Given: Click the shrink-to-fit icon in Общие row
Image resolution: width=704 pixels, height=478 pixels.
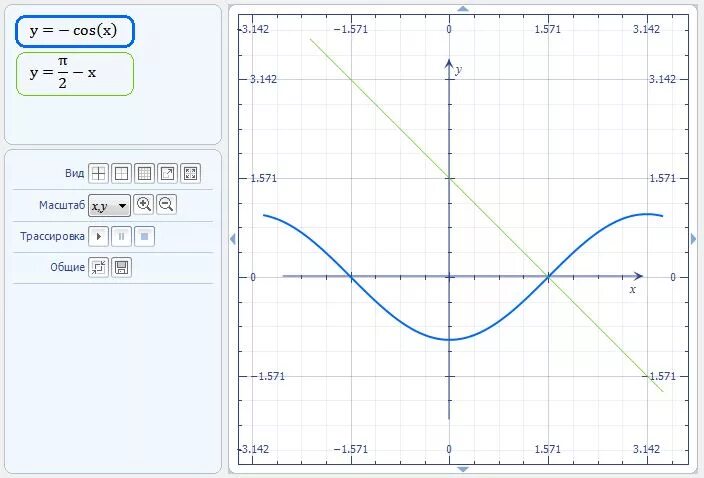Looking at the screenshot, I should point(98,268).
